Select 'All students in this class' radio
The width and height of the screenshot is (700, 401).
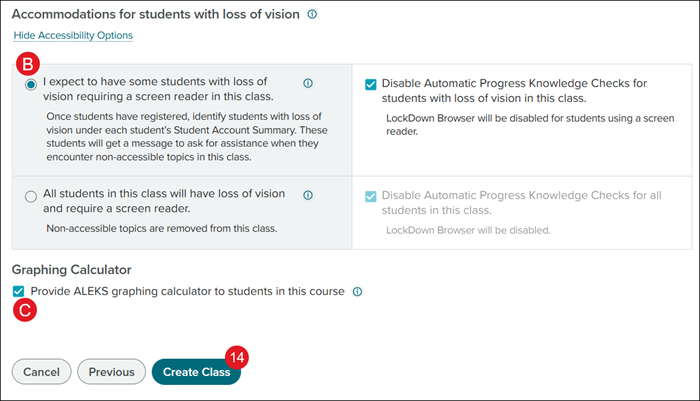(x=32, y=197)
